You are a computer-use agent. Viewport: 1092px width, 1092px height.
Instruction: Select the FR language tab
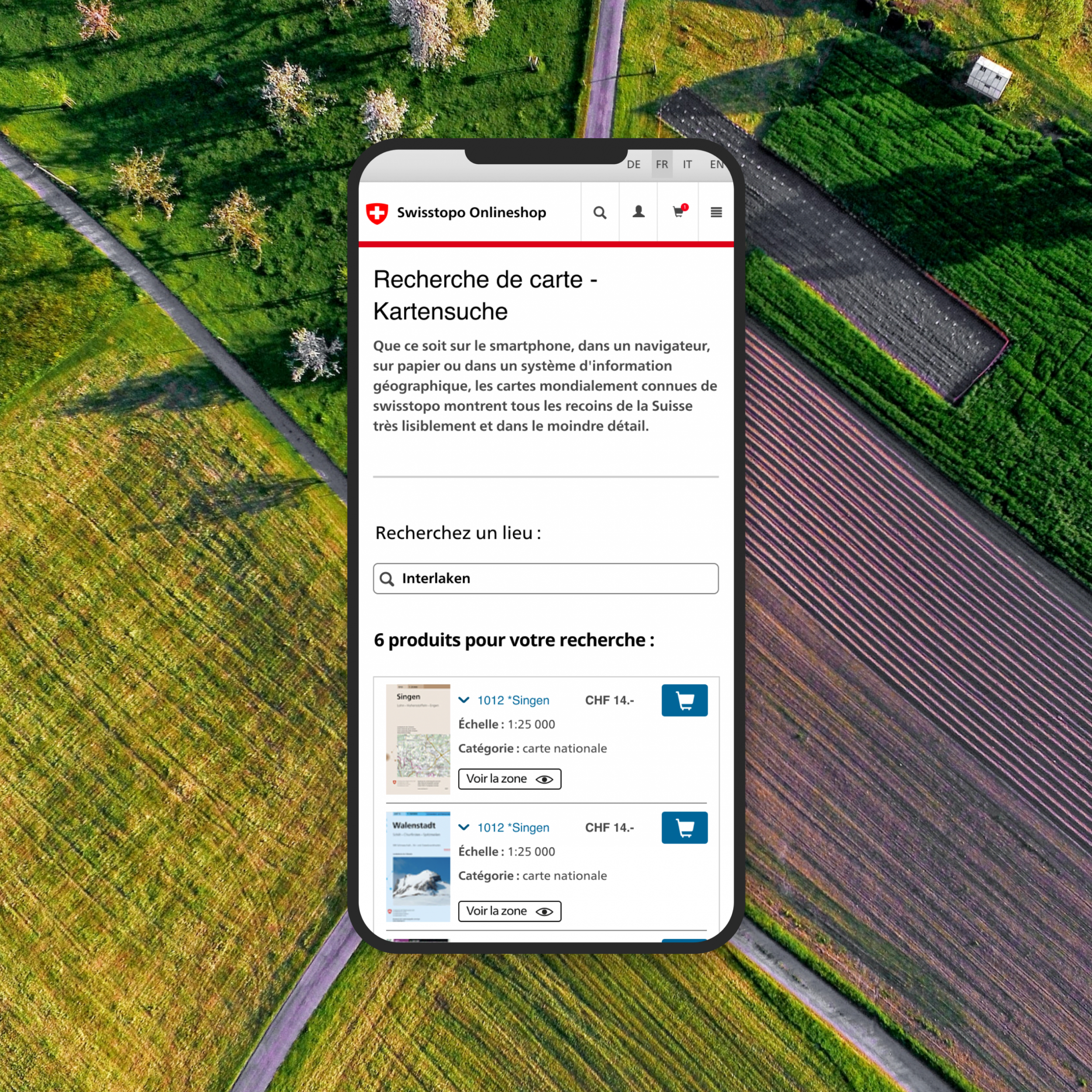[662, 165]
